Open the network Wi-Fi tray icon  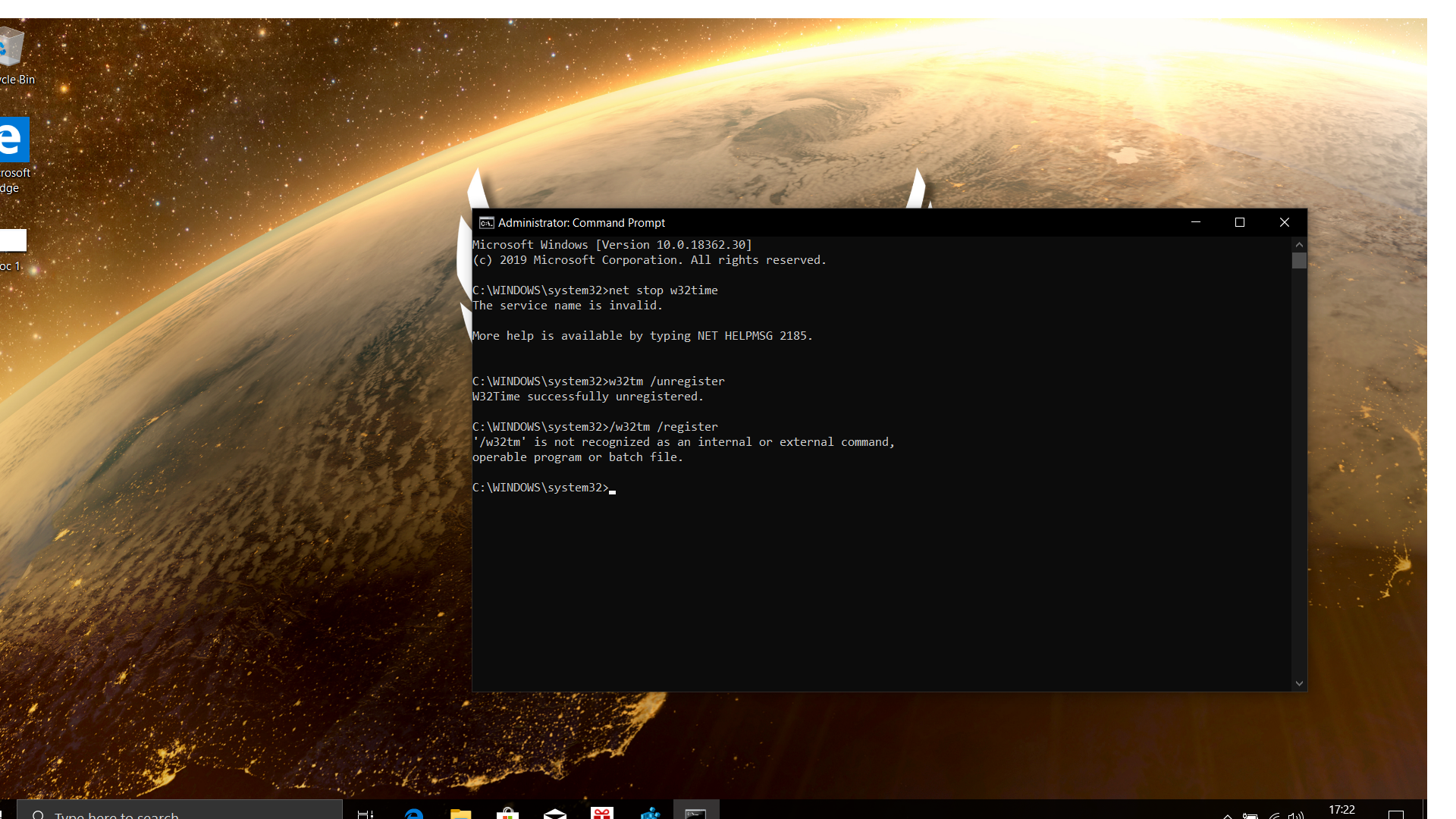(x=1274, y=815)
